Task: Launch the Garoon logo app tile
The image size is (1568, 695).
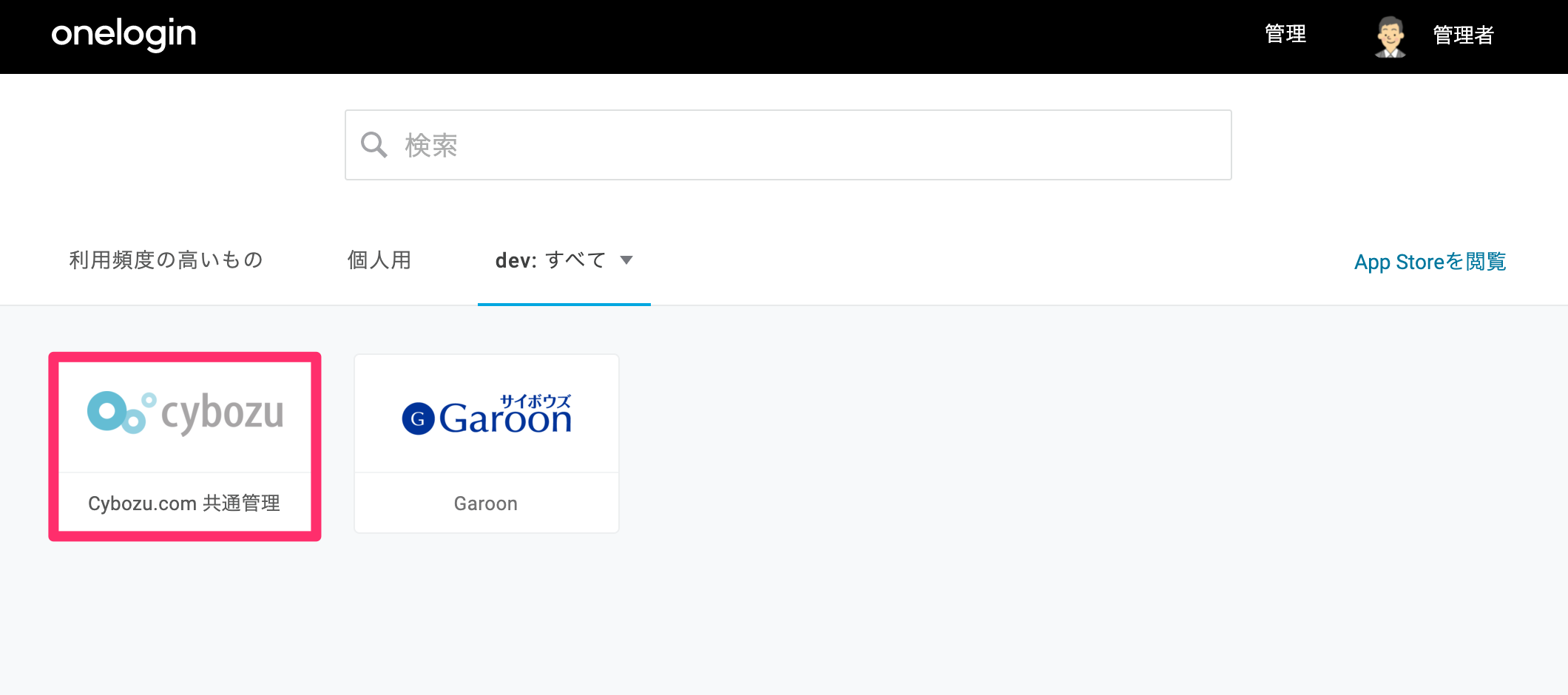Action: (487, 414)
